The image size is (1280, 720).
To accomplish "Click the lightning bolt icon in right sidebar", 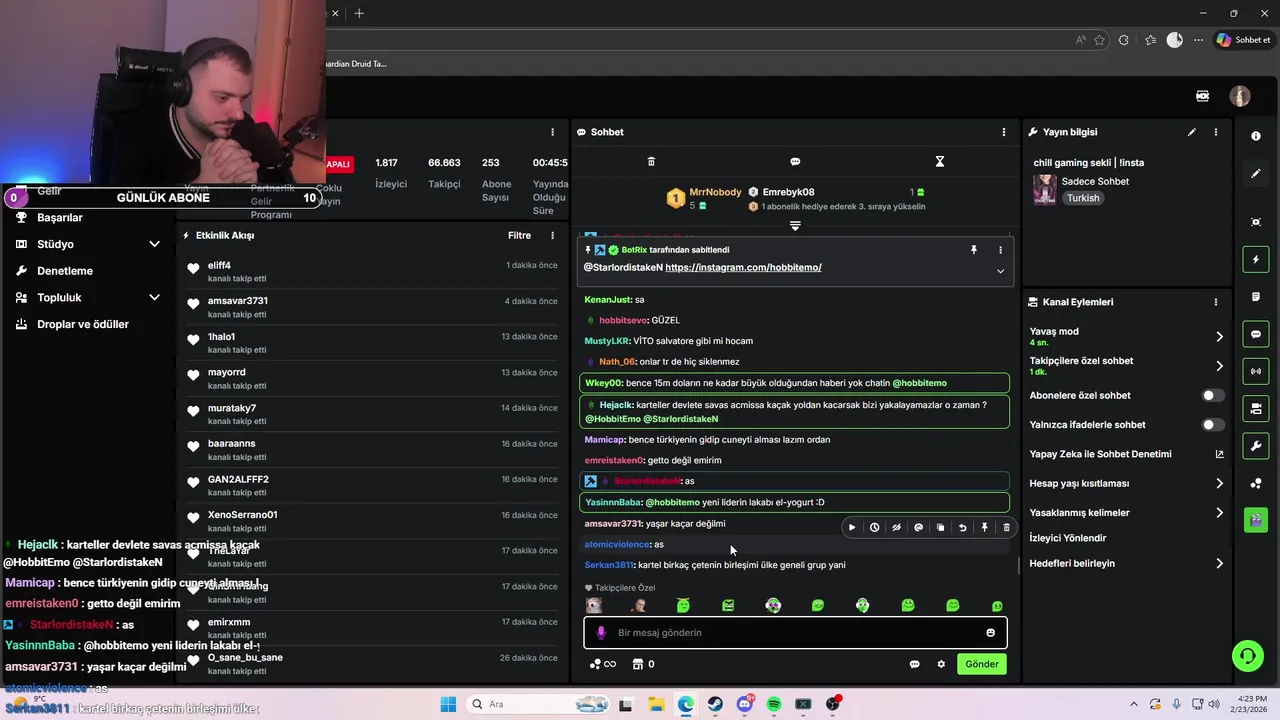I will point(1256,260).
